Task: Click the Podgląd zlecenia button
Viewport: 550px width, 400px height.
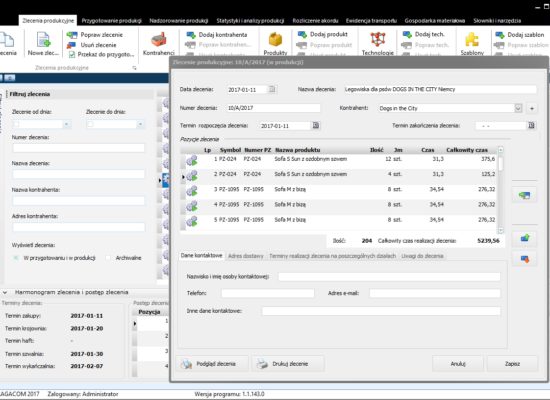Action: coord(213,364)
